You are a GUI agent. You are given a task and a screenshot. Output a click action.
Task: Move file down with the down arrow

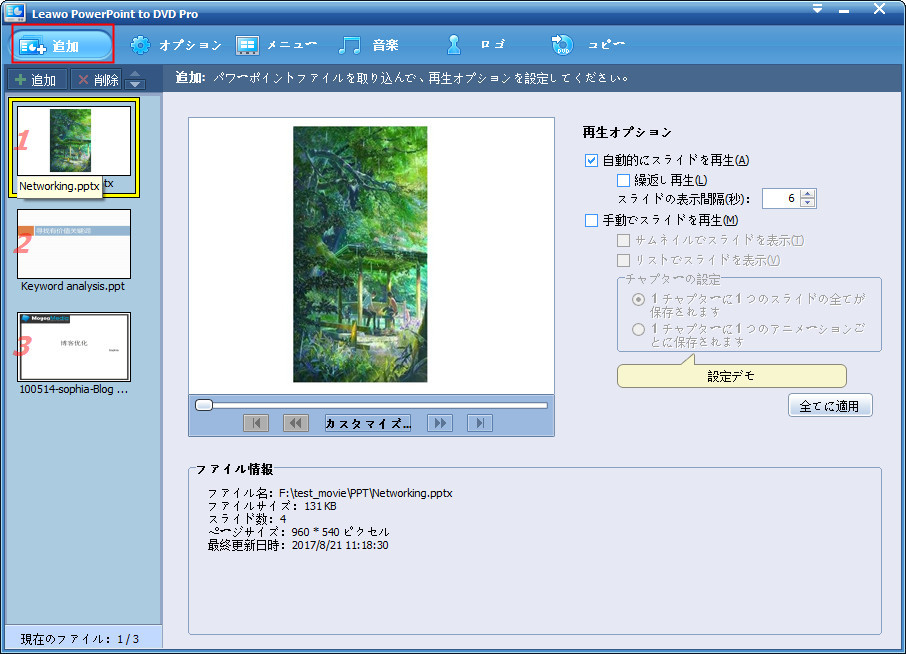pos(135,84)
